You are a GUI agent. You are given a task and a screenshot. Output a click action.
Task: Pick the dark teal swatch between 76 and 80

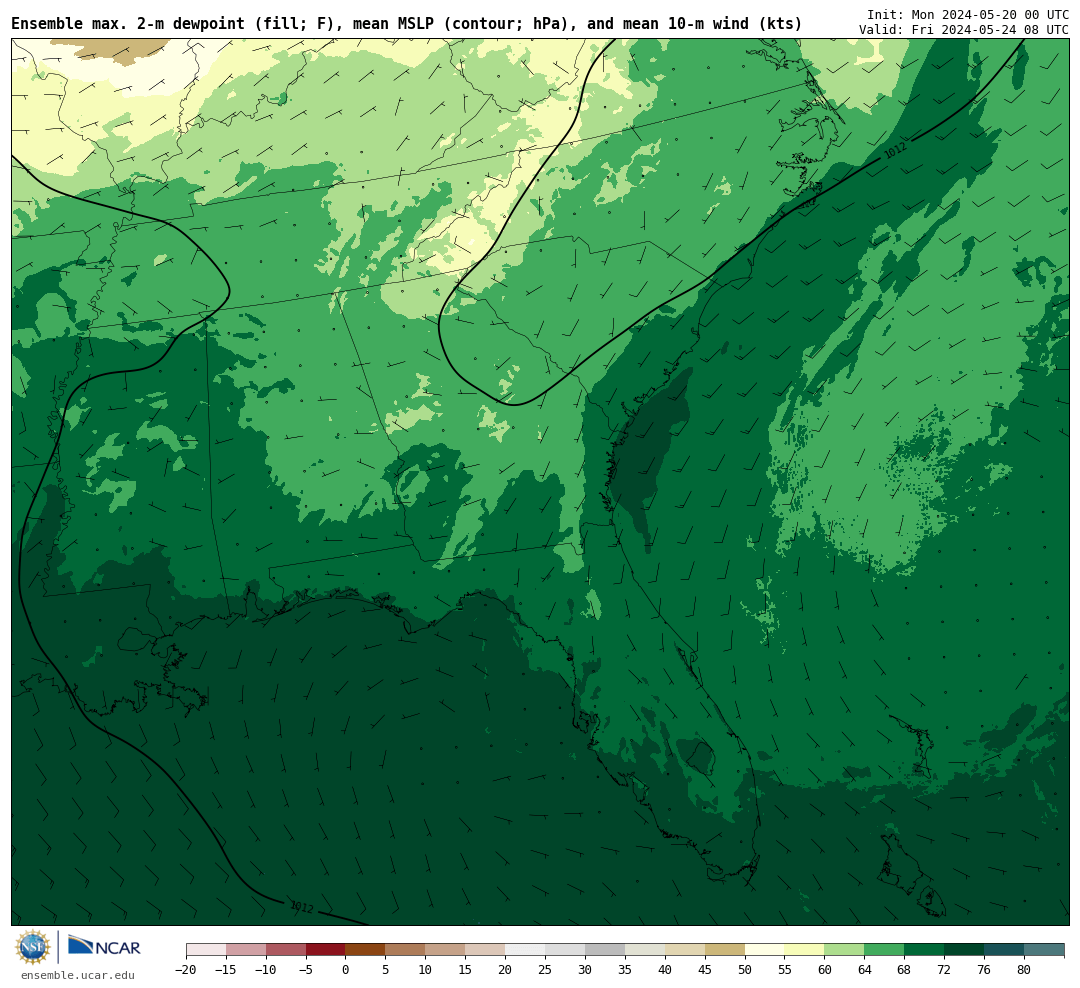(x=1005, y=950)
